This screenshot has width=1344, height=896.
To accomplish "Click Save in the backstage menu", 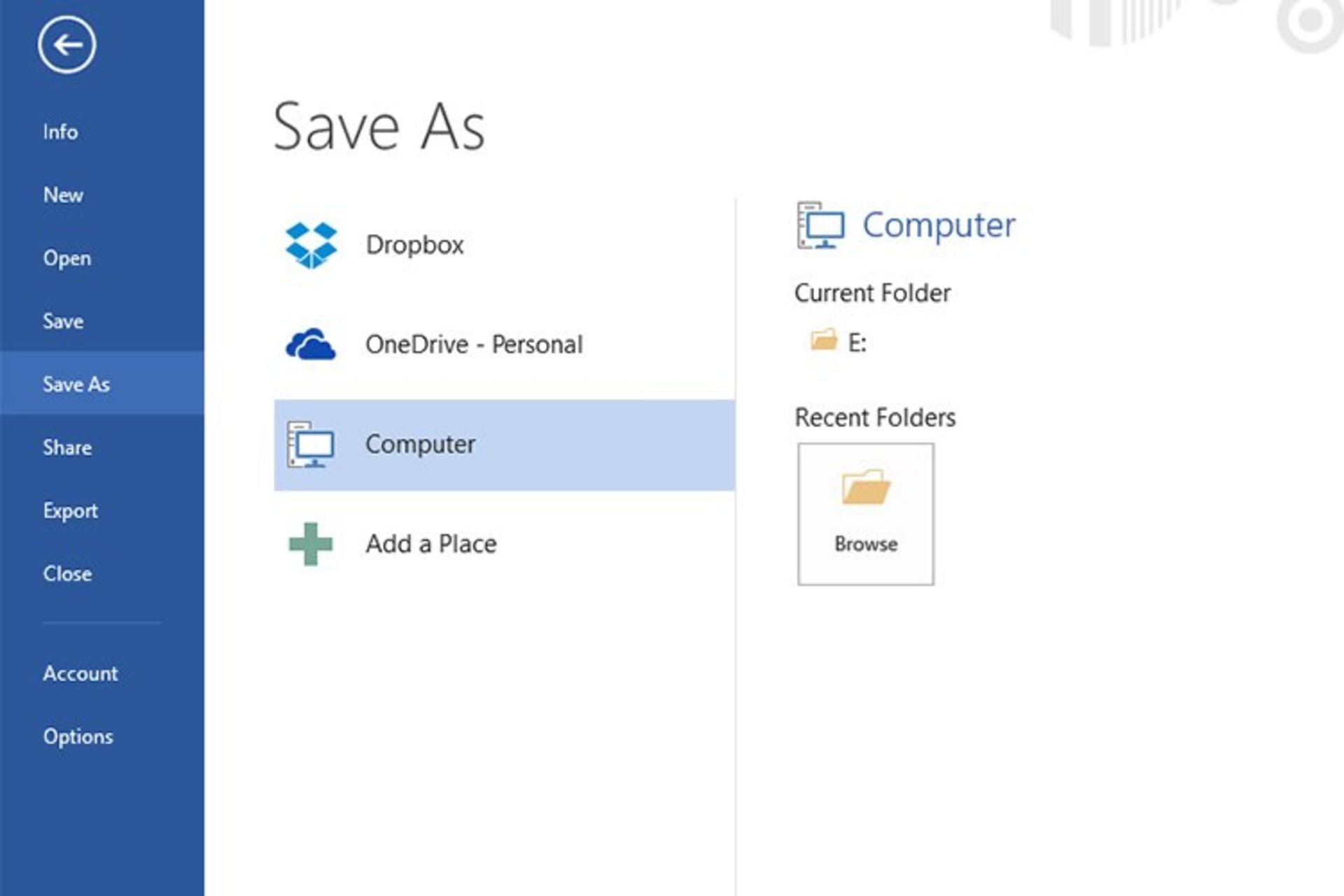I will click(x=63, y=321).
